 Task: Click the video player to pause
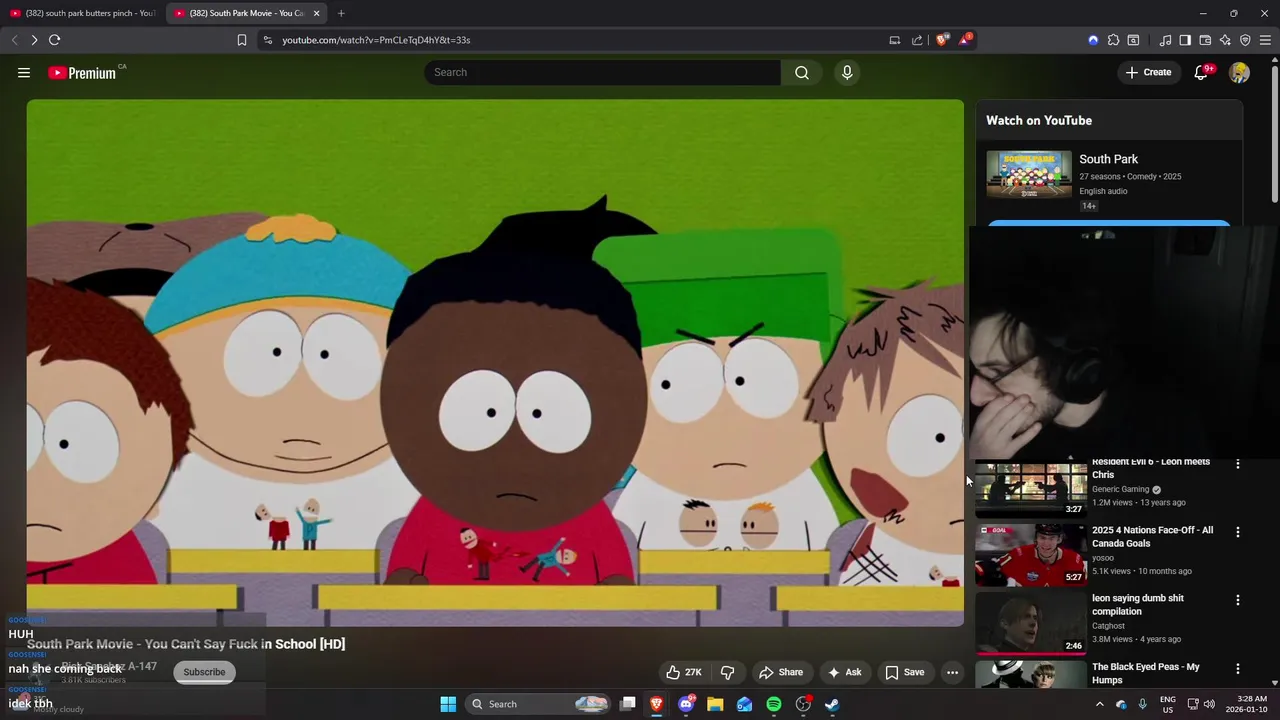click(495, 362)
